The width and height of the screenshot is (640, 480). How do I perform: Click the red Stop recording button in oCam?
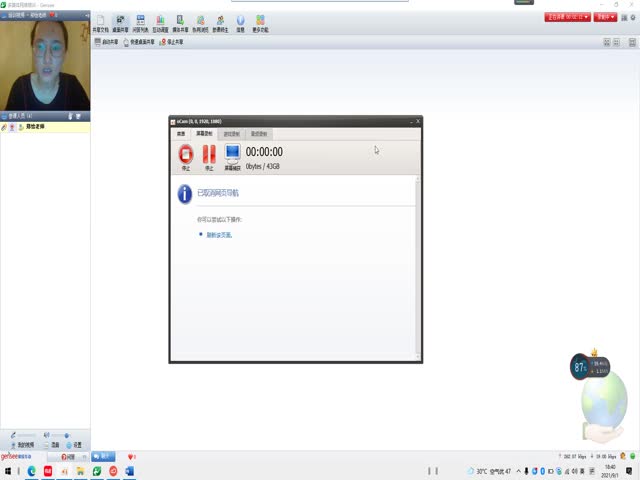[186, 155]
